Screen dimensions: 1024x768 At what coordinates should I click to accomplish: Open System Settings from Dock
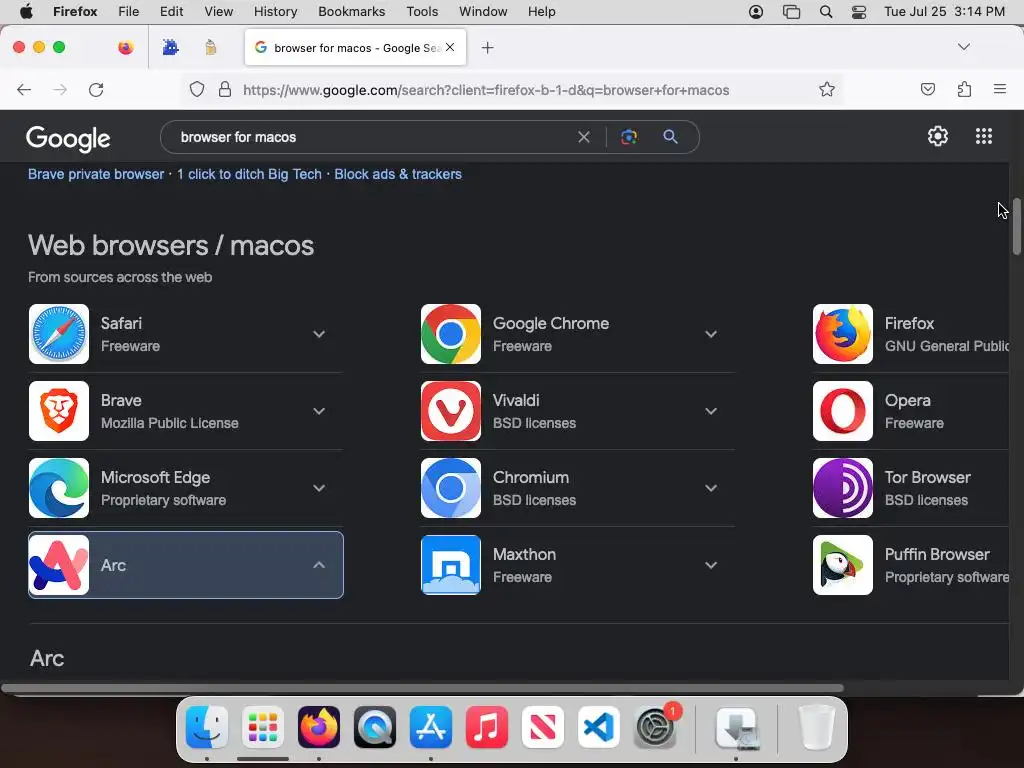tap(655, 727)
